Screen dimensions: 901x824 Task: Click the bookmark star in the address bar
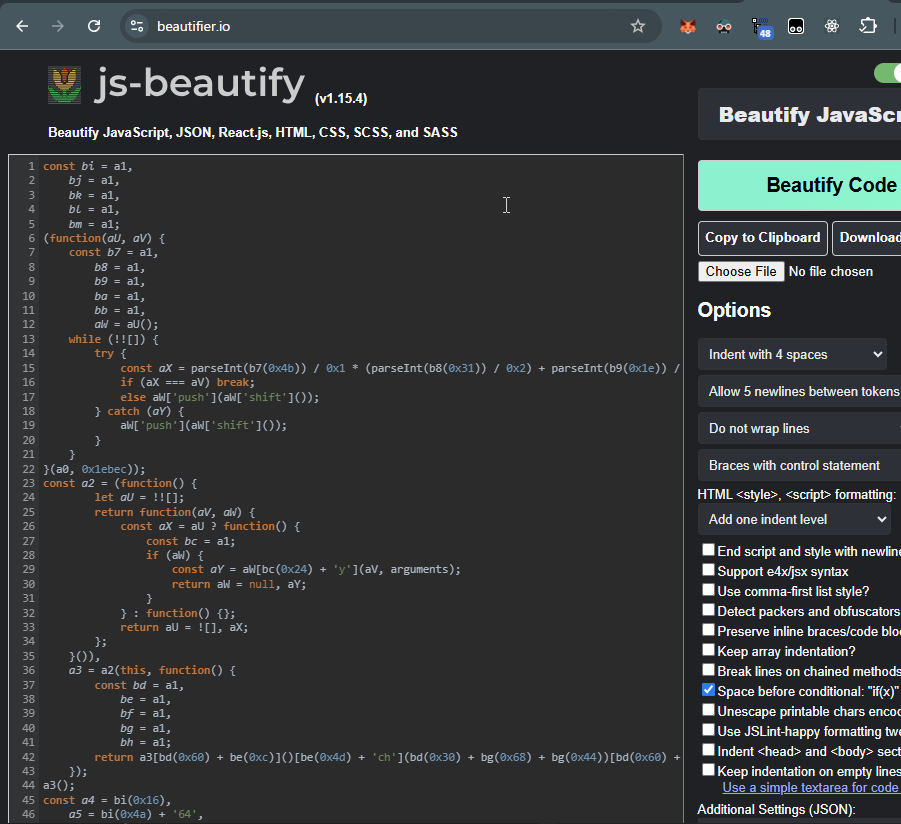638,26
